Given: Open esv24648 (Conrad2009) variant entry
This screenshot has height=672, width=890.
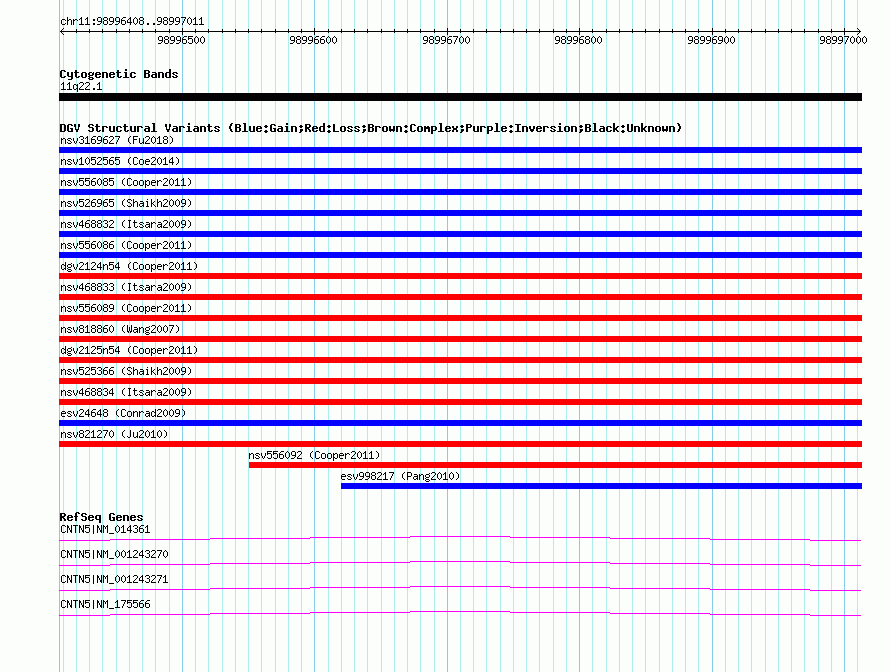Looking at the screenshot, I should [x=123, y=413].
